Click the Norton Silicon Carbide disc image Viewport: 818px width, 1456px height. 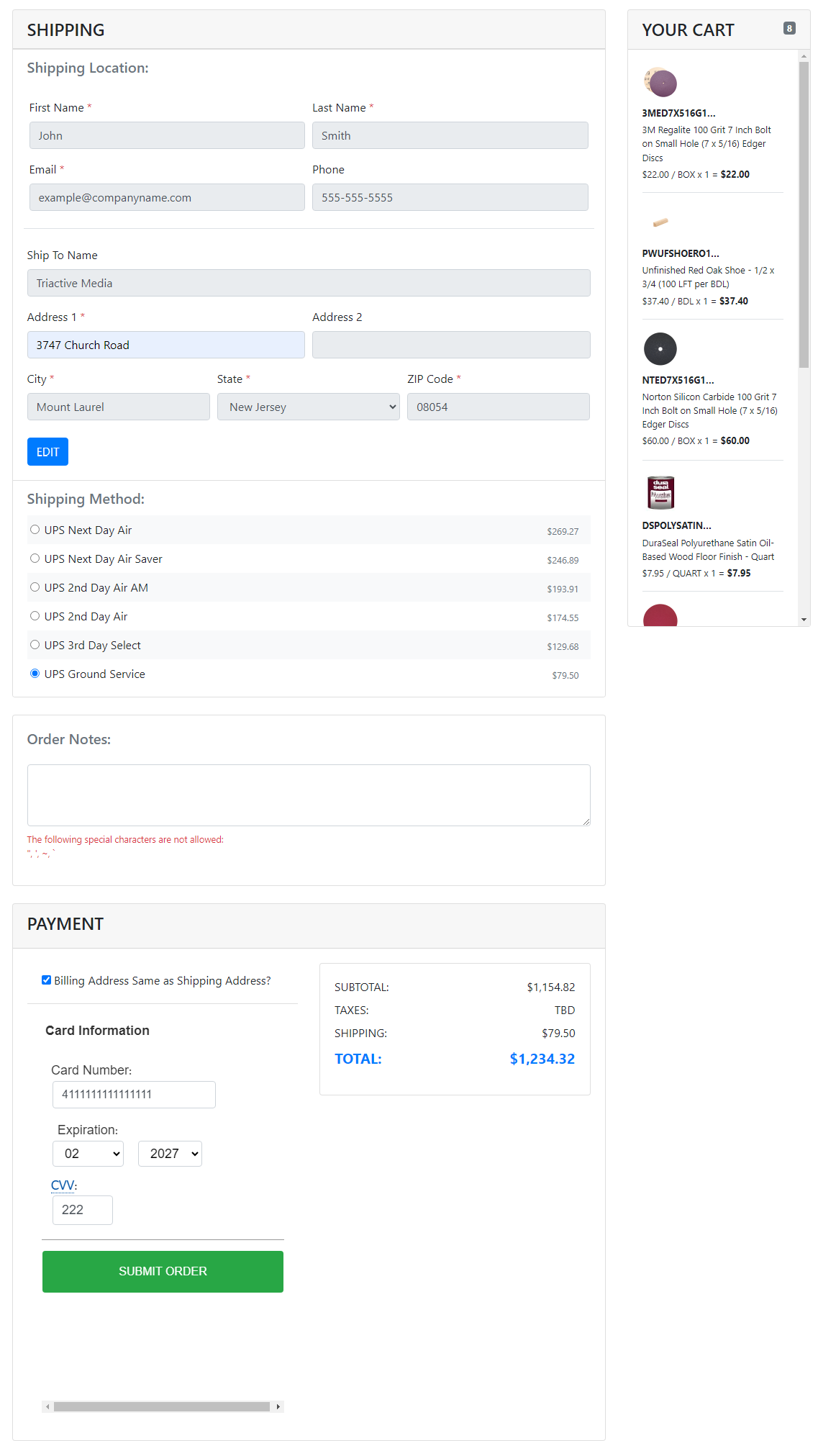click(x=660, y=349)
